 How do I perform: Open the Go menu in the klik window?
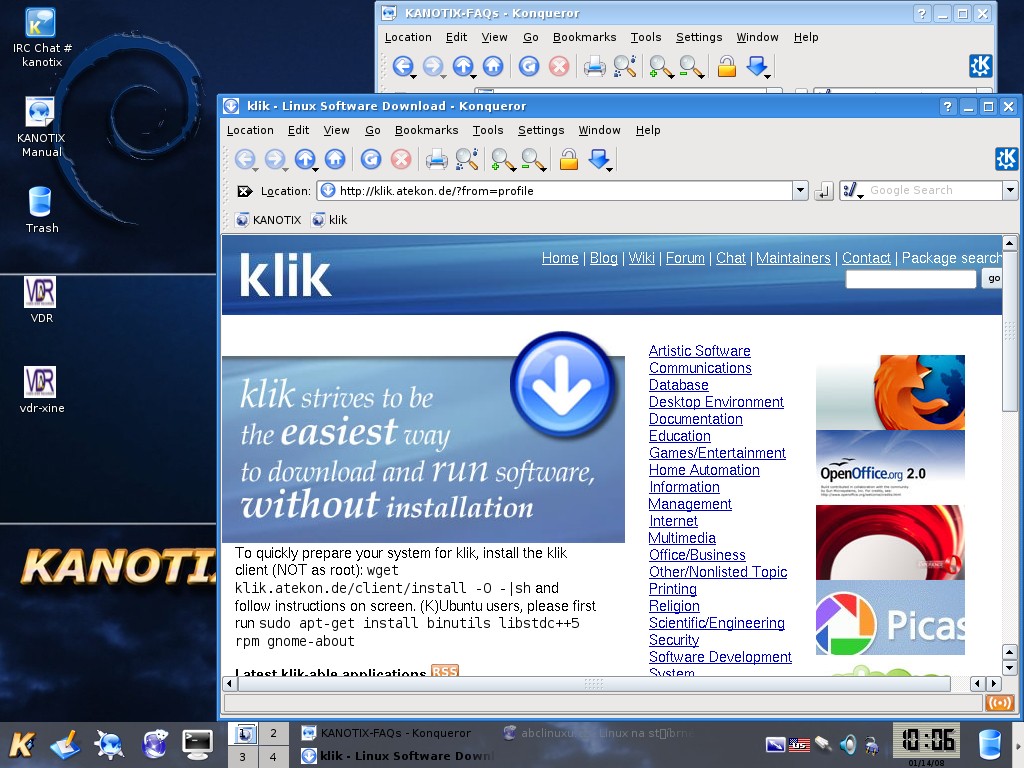373,130
